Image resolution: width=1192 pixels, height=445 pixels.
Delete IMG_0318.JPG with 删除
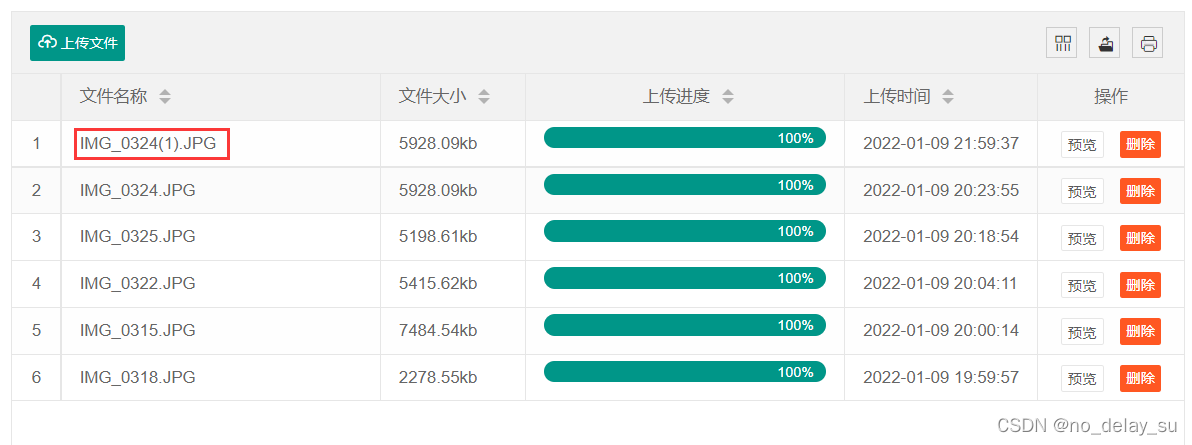click(x=1140, y=378)
